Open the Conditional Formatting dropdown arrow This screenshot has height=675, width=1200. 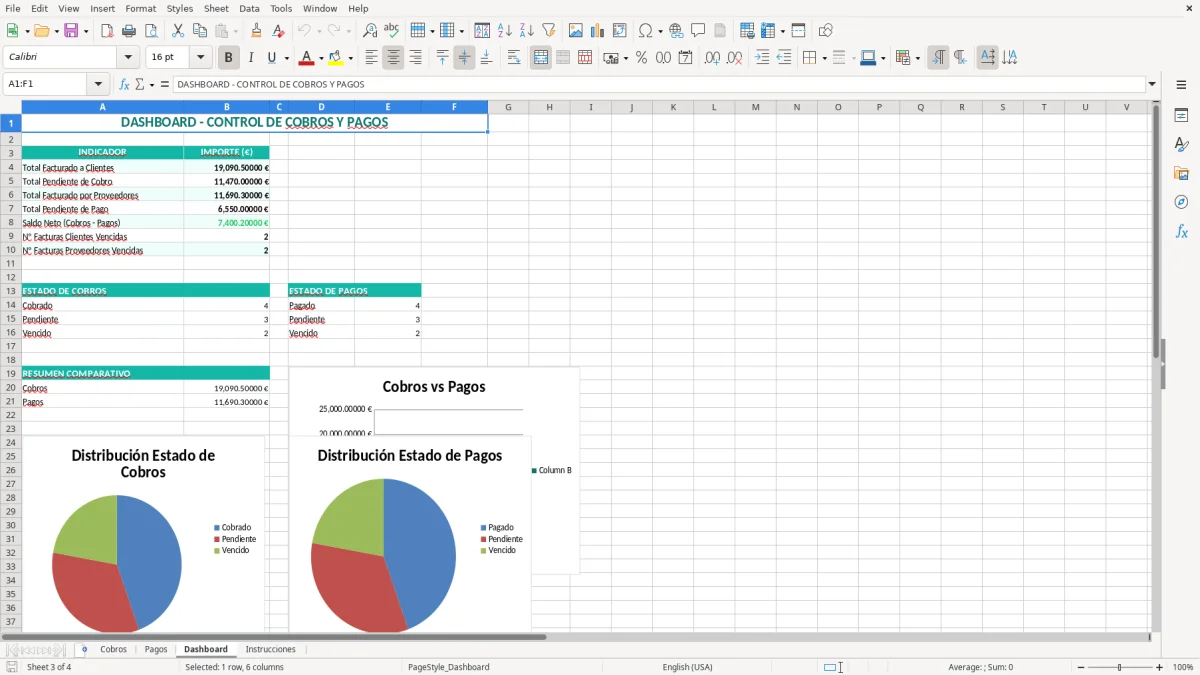[917, 58]
